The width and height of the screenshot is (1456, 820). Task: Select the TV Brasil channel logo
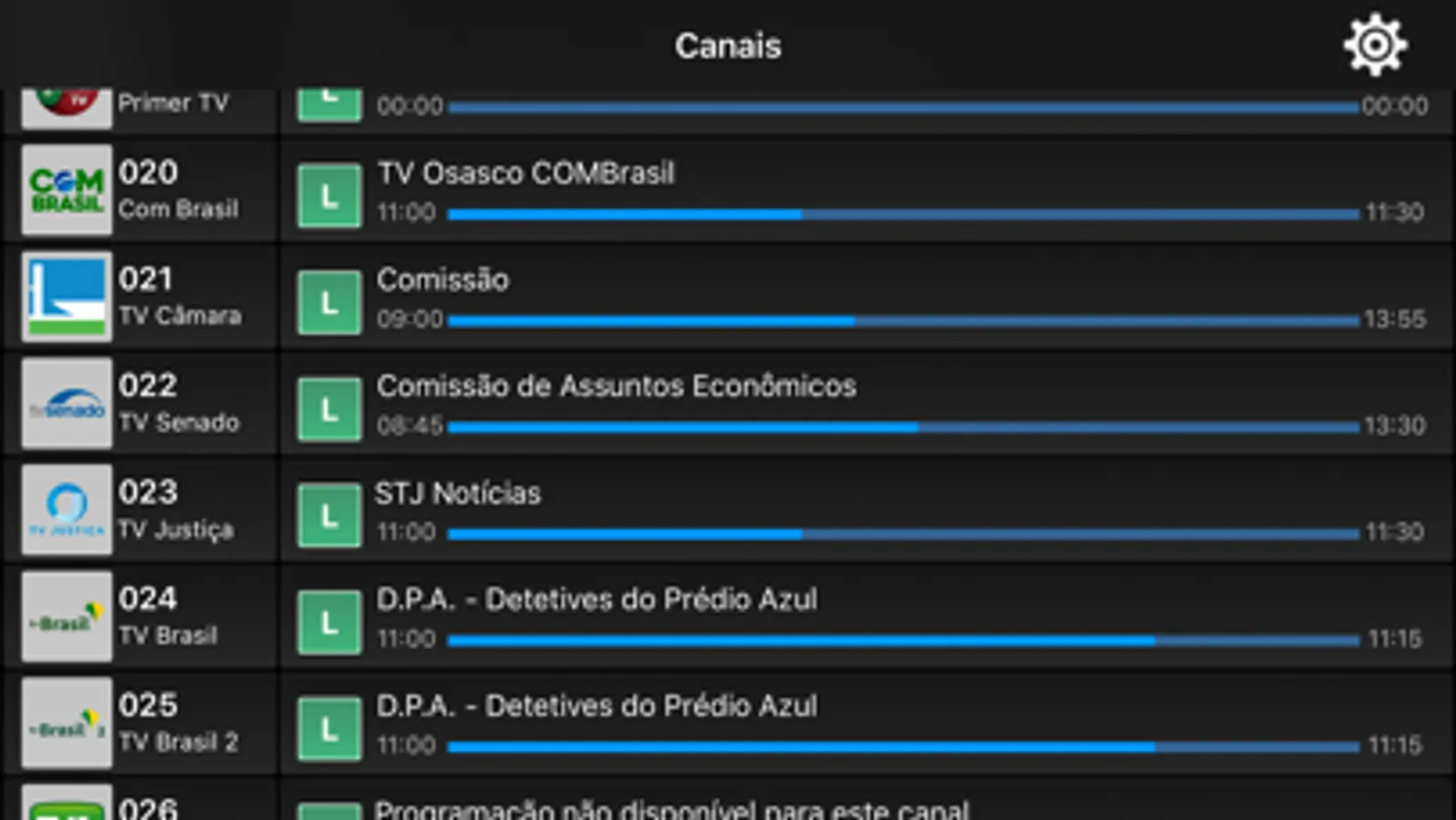pos(66,615)
